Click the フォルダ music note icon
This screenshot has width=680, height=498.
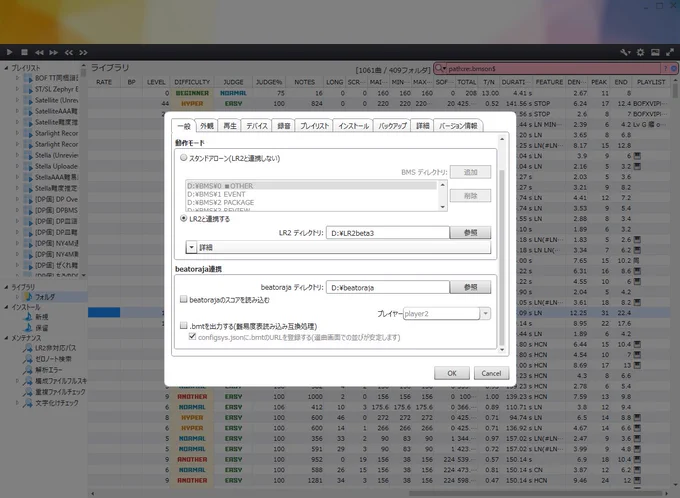pos(28,297)
